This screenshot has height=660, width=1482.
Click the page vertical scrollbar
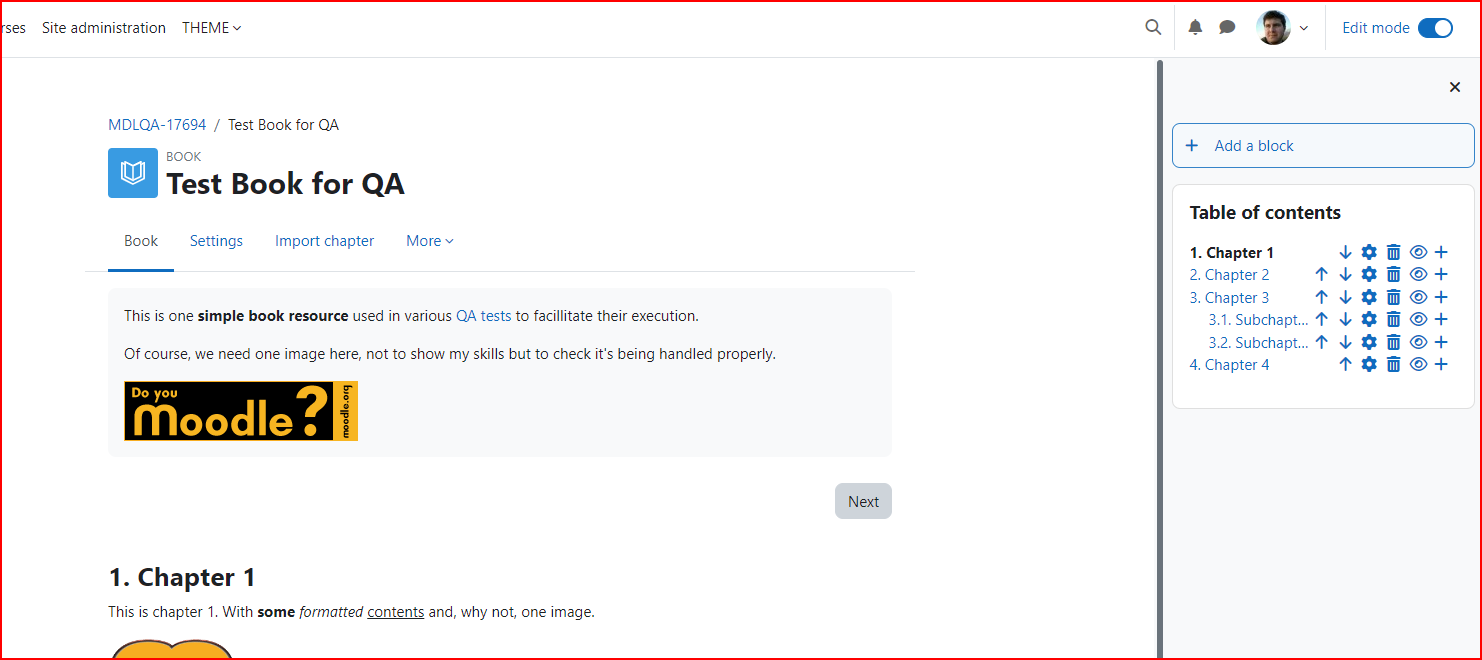pyautogui.click(x=1160, y=360)
